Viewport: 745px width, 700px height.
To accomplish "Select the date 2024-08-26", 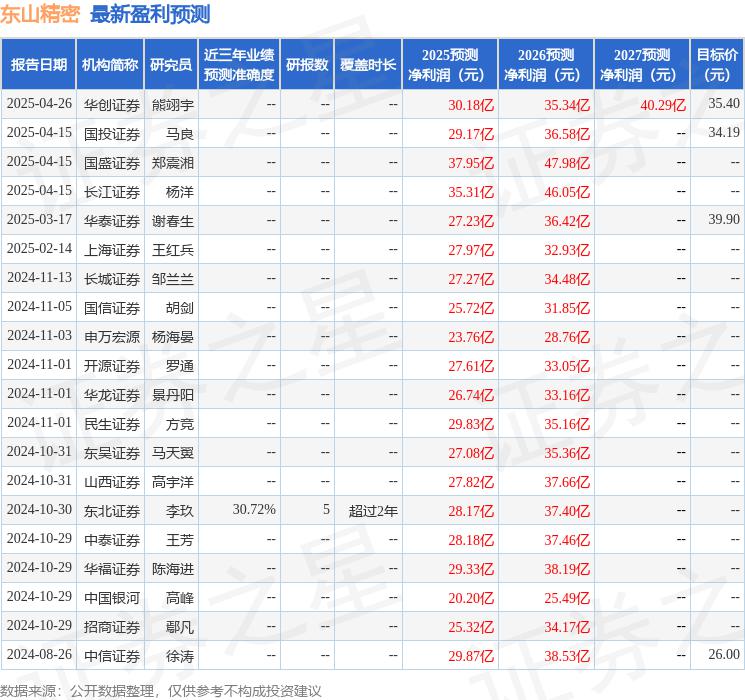I will (x=39, y=654).
